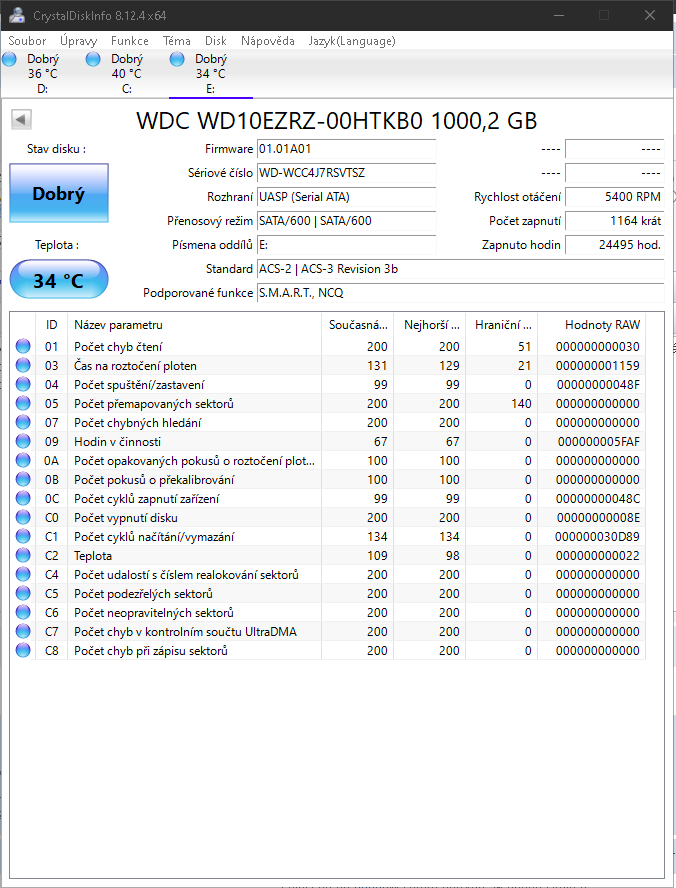The width and height of the screenshot is (676, 888).
Task: Click status orb for row ID C4
Action: click(x=23, y=574)
